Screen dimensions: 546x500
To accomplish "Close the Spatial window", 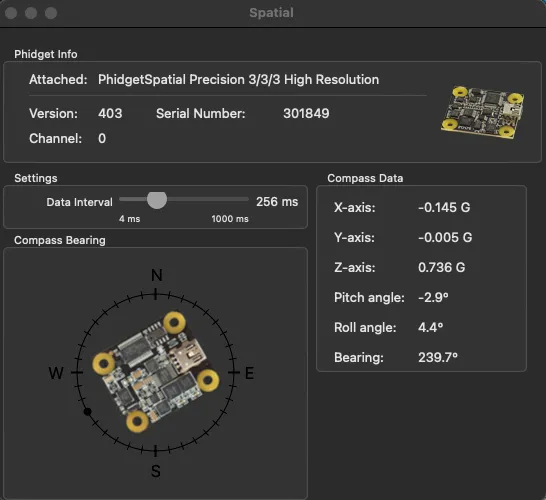I will coord(11,13).
